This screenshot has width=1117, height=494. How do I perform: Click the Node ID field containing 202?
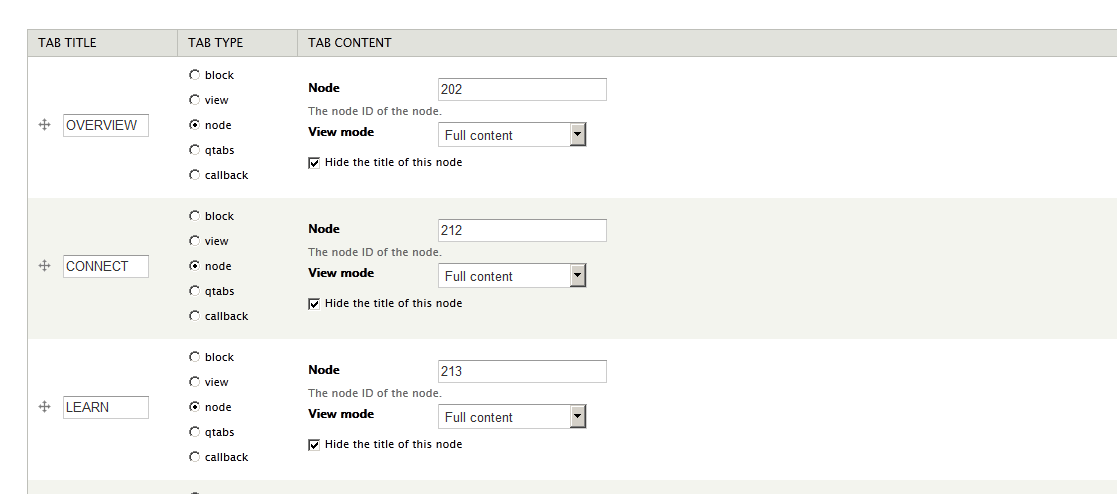(522, 89)
